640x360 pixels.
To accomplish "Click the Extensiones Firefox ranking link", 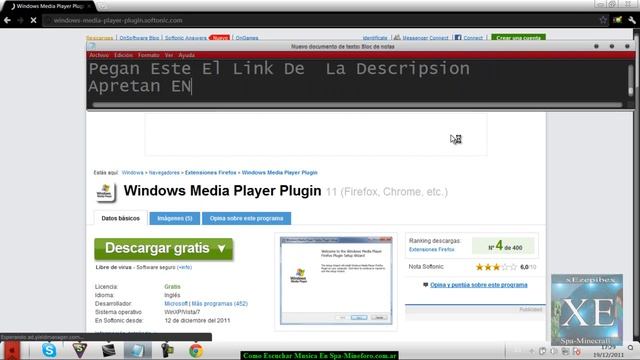I will pyautogui.click(x=431, y=249).
